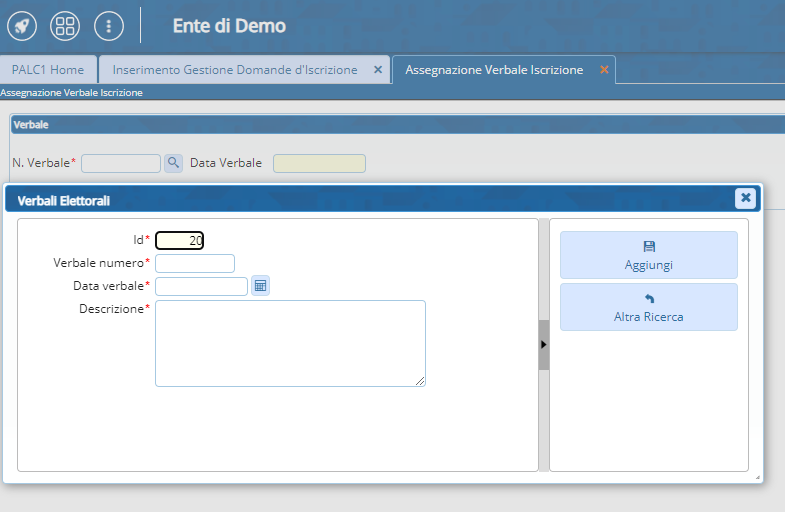Open the three-dot options menu
Image resolution: width=785 pixels, height=512 pixels.
pos(108,26)
